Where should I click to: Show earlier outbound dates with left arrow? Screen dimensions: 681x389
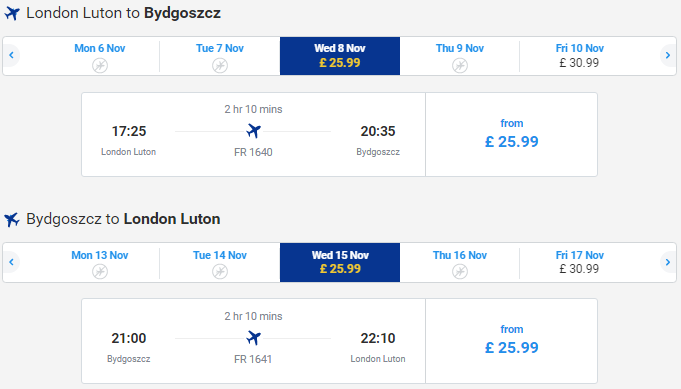click(x=11, y=55)
